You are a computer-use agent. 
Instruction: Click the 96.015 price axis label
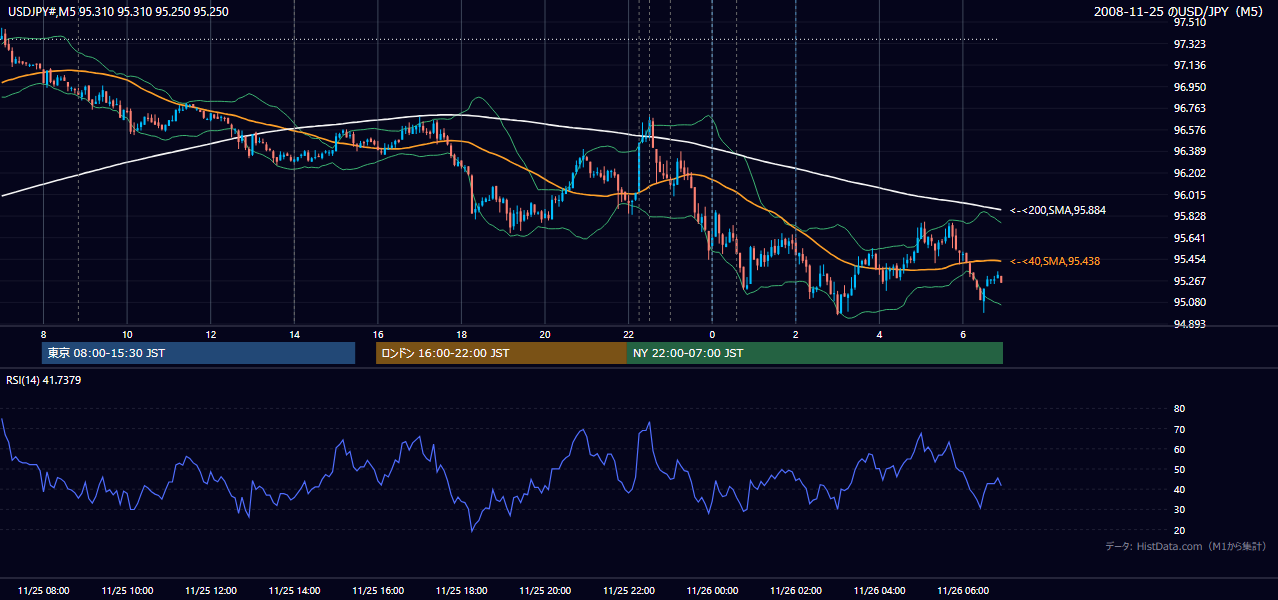(x=1188, y=195)
